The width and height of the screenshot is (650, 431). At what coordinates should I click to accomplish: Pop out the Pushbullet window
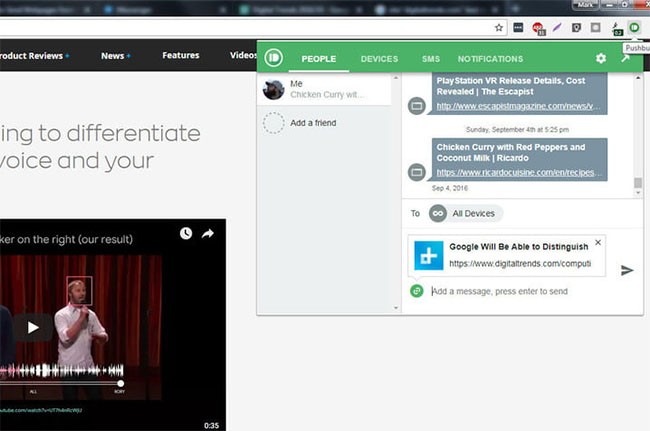pos(626,58)
